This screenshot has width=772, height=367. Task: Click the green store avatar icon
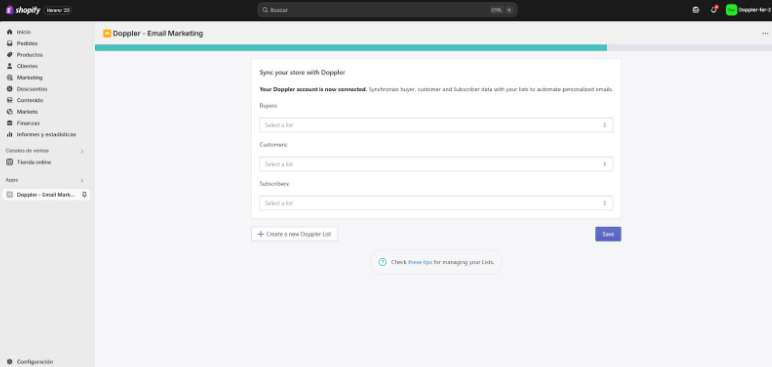tap(731, 10)
